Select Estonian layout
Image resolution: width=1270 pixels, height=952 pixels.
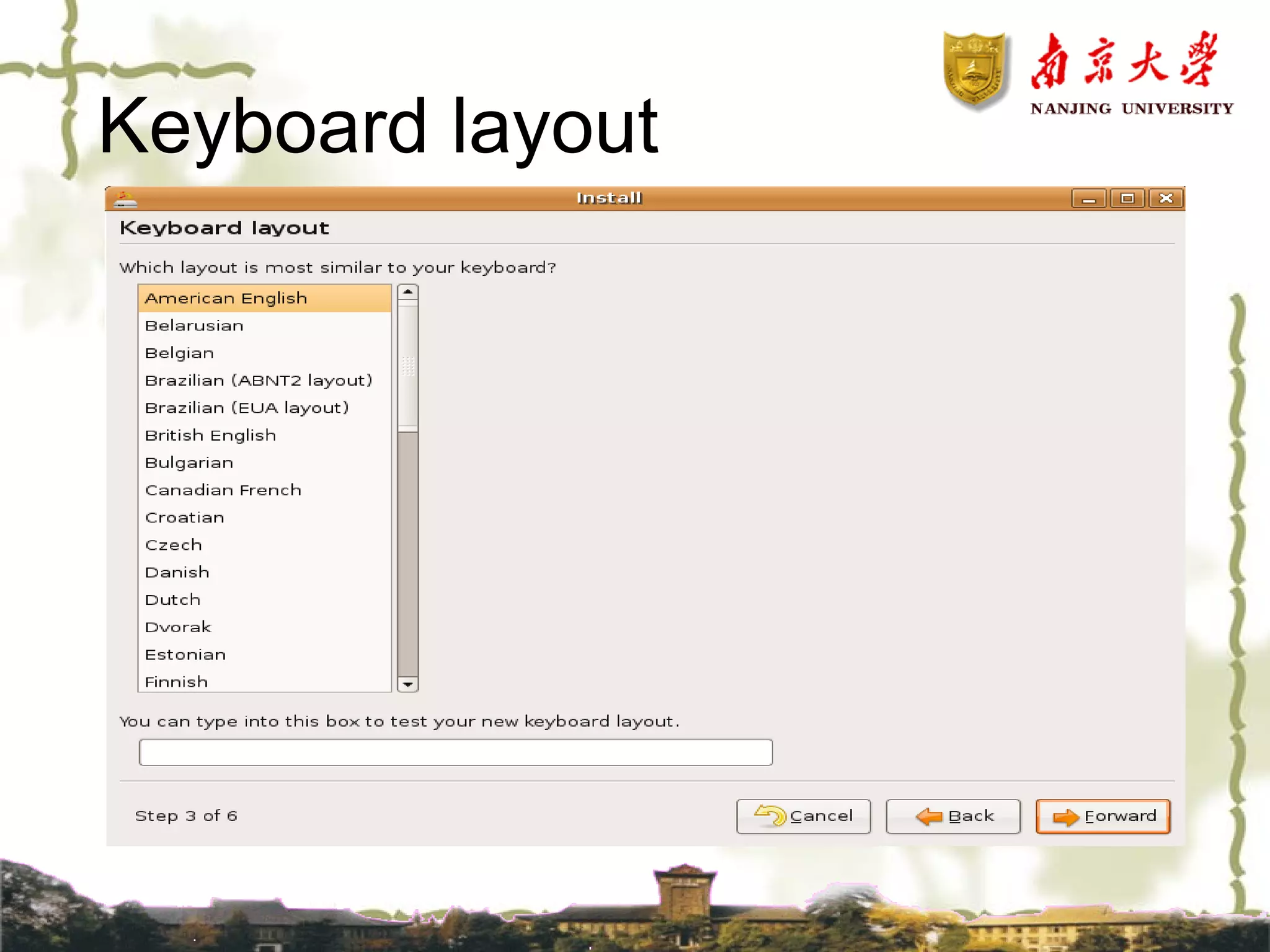[265, 654]
